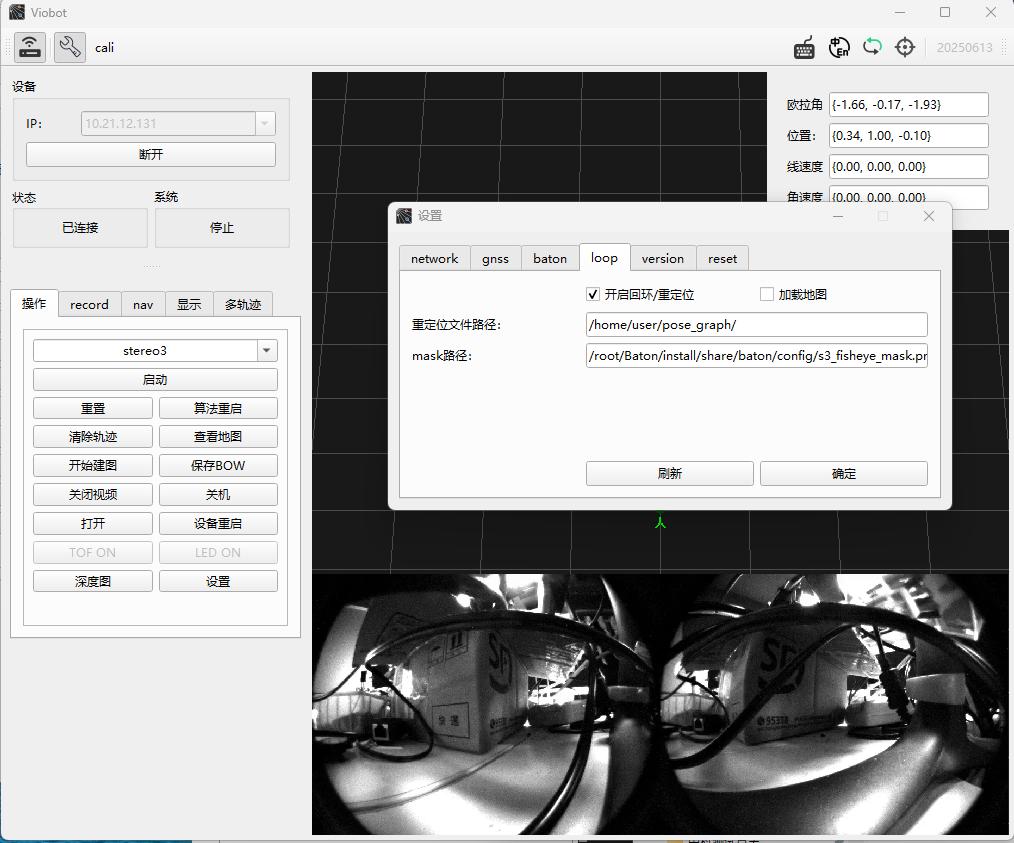Select the loop tab
The height and width of the screenshot is (843, 1014).
point(605,257)
